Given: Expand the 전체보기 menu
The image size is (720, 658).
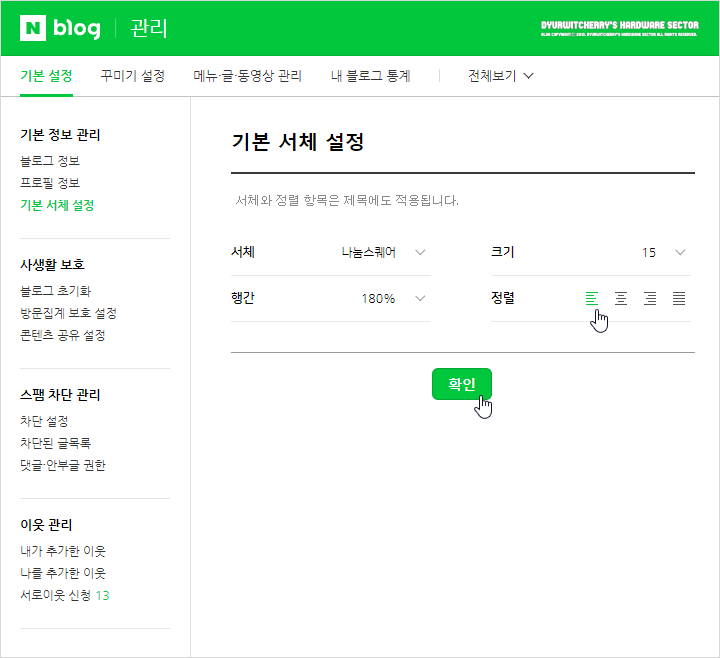Looking at the screenshot, I should coord(501,76).
